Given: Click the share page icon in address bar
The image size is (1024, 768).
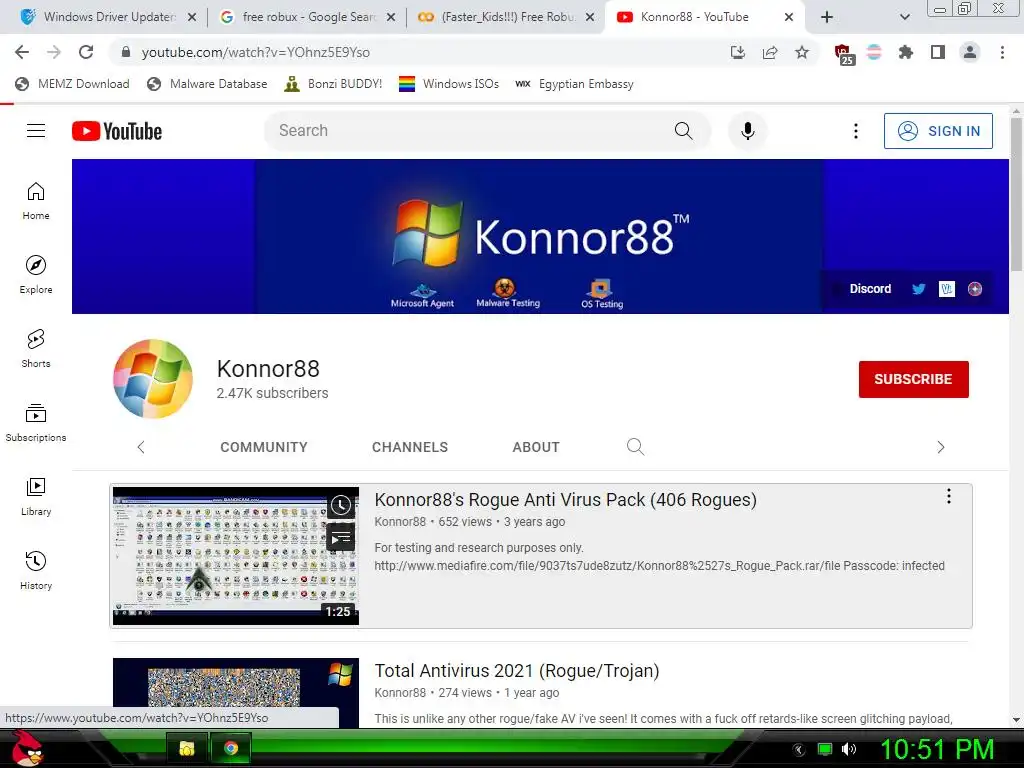Looking at the screenshot, I should (770, 52).
